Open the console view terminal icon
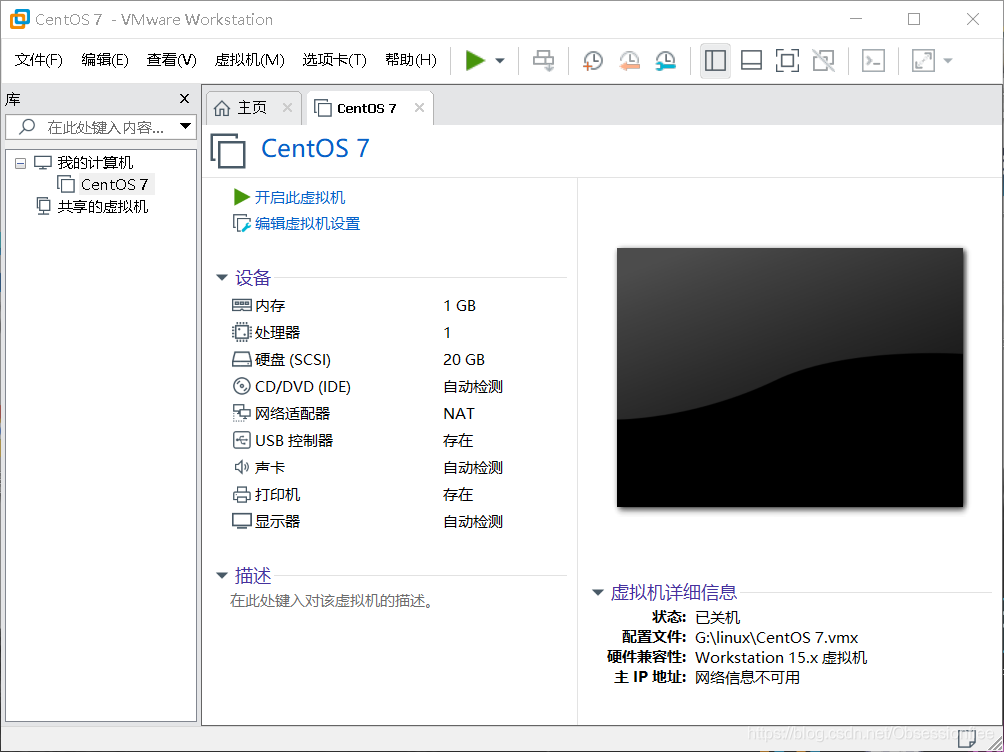1004x752 pixels. [x=873, y=61]
